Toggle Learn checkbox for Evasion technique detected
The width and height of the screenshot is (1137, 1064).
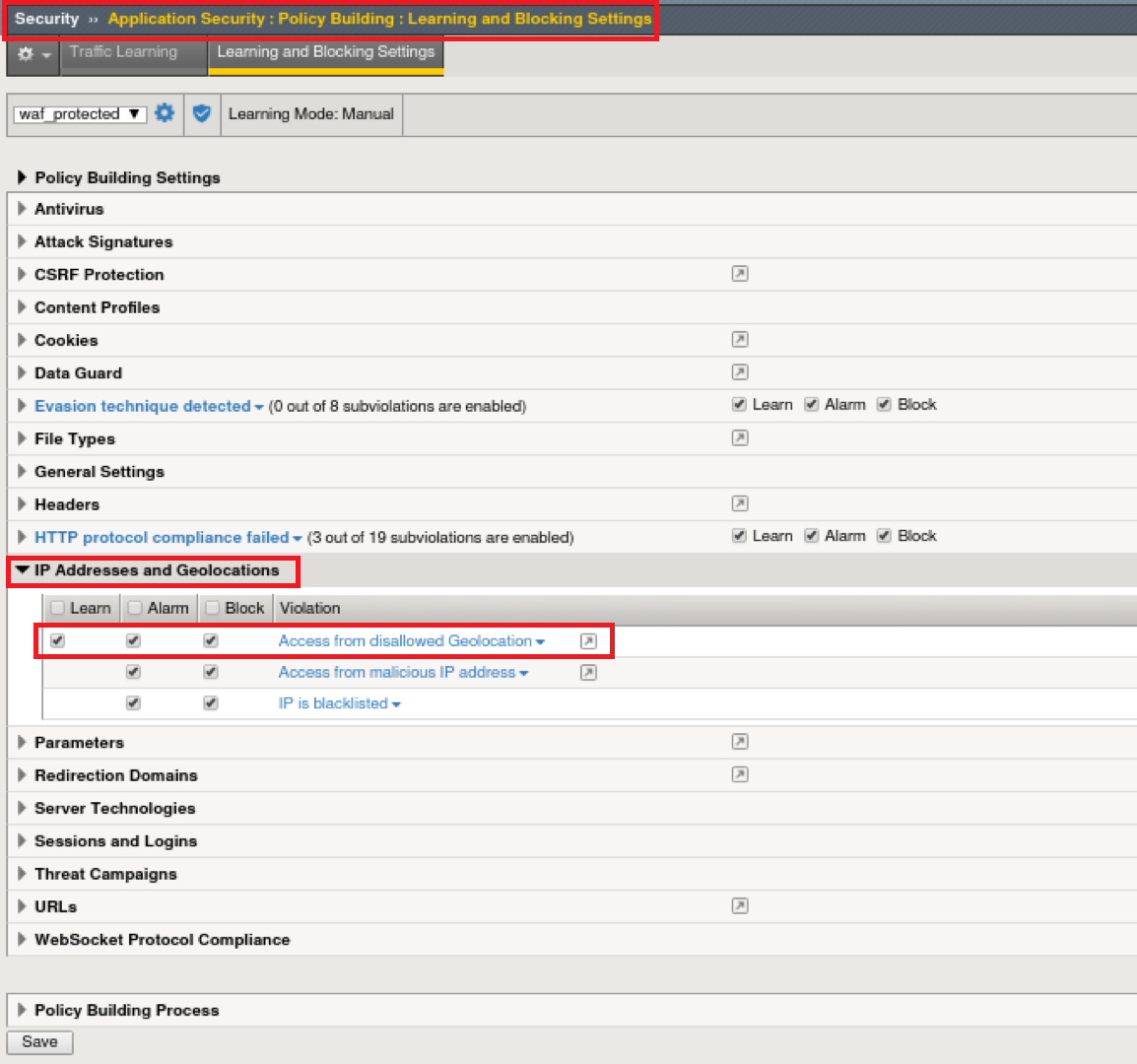(739, 405)
